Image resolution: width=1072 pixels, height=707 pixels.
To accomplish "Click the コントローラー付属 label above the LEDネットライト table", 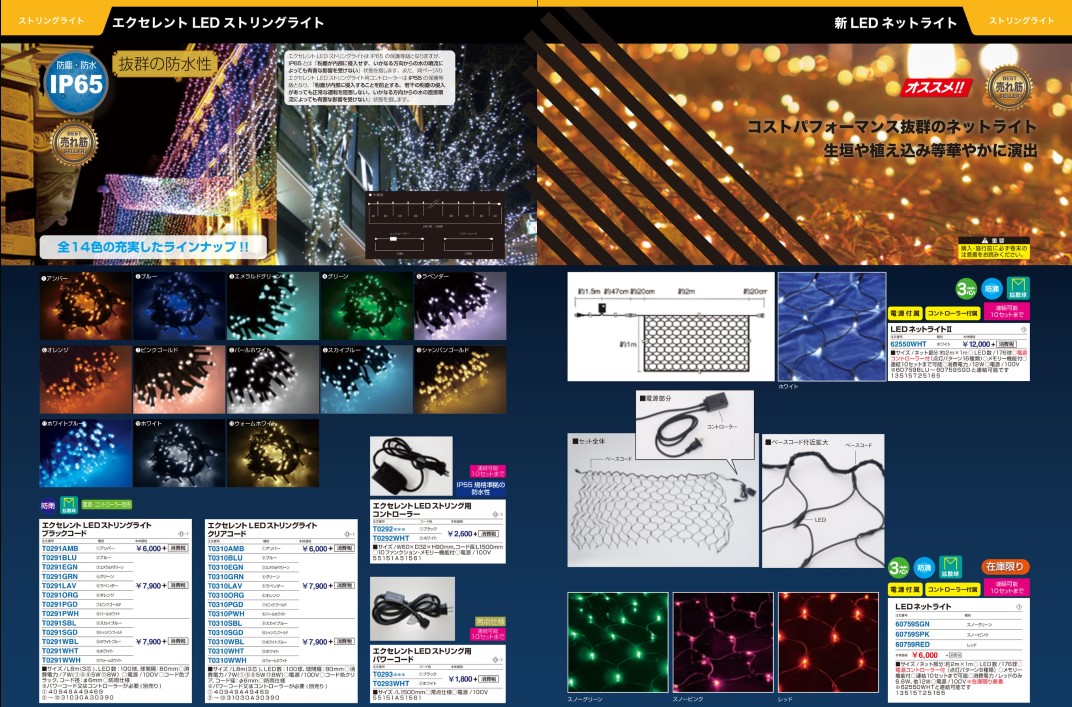I will 953,589.
